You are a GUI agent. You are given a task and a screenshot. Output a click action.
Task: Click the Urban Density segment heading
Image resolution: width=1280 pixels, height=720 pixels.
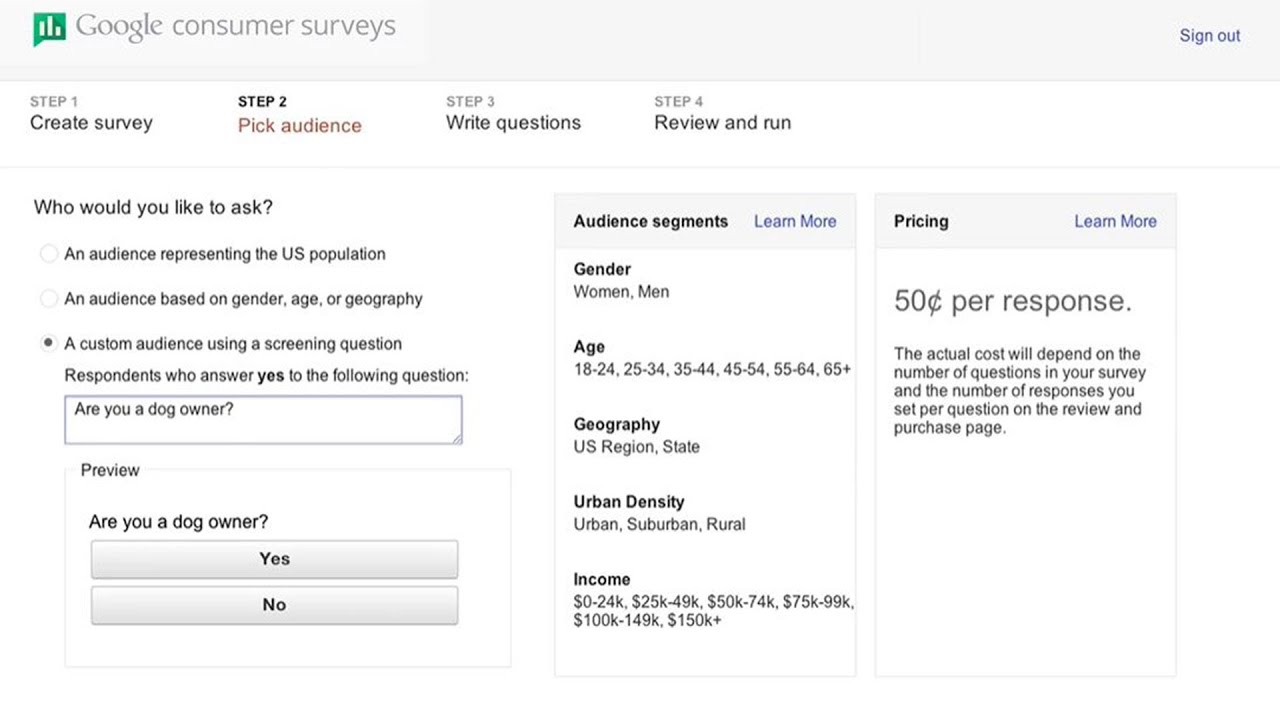click(628, 502)
